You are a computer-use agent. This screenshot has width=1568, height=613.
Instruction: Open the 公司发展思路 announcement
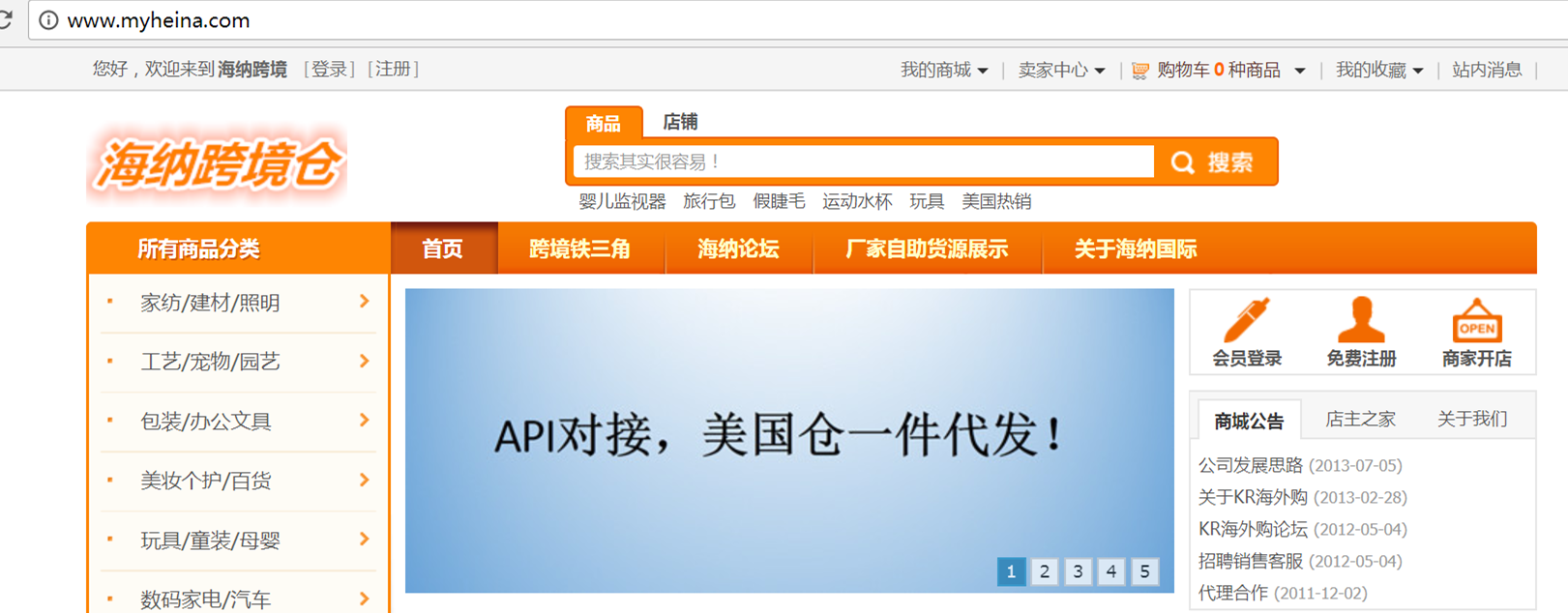[1251, 465]
